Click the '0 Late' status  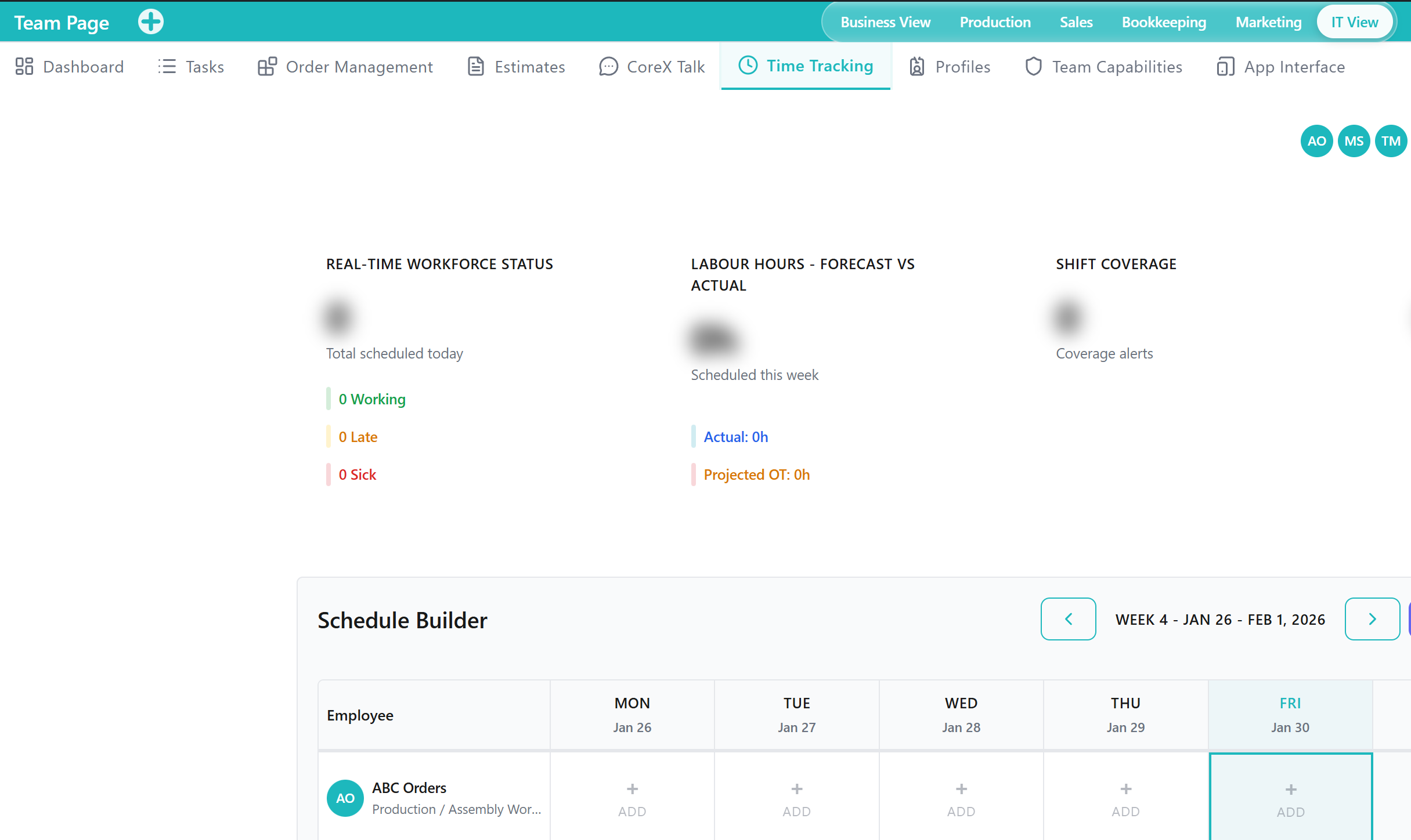[358, 437]
